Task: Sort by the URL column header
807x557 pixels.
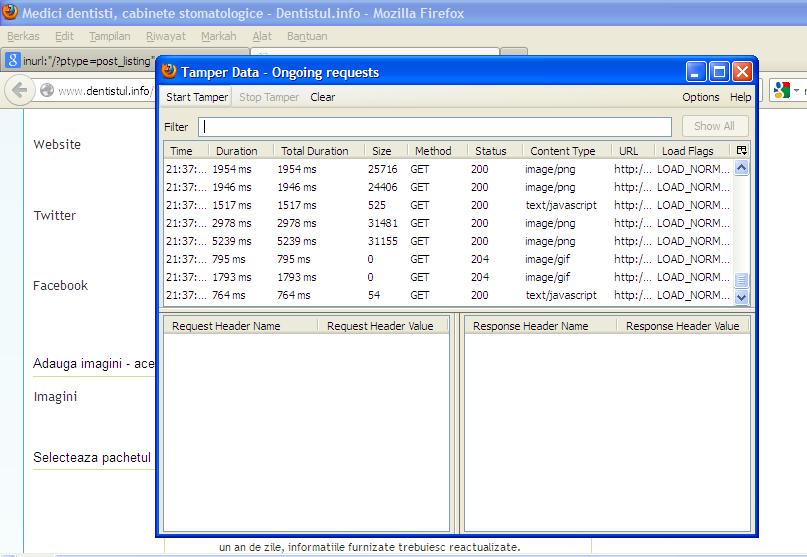Action: [x=633, y=151]
